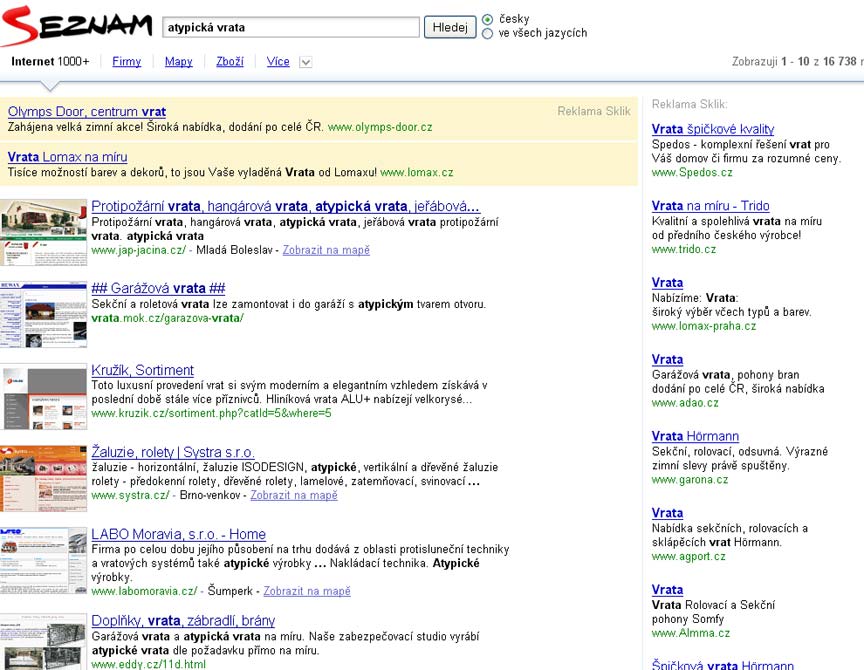
Task: Open the "Špičková vrata Hörmann" sidebar ad
Action: click(723, 664)
